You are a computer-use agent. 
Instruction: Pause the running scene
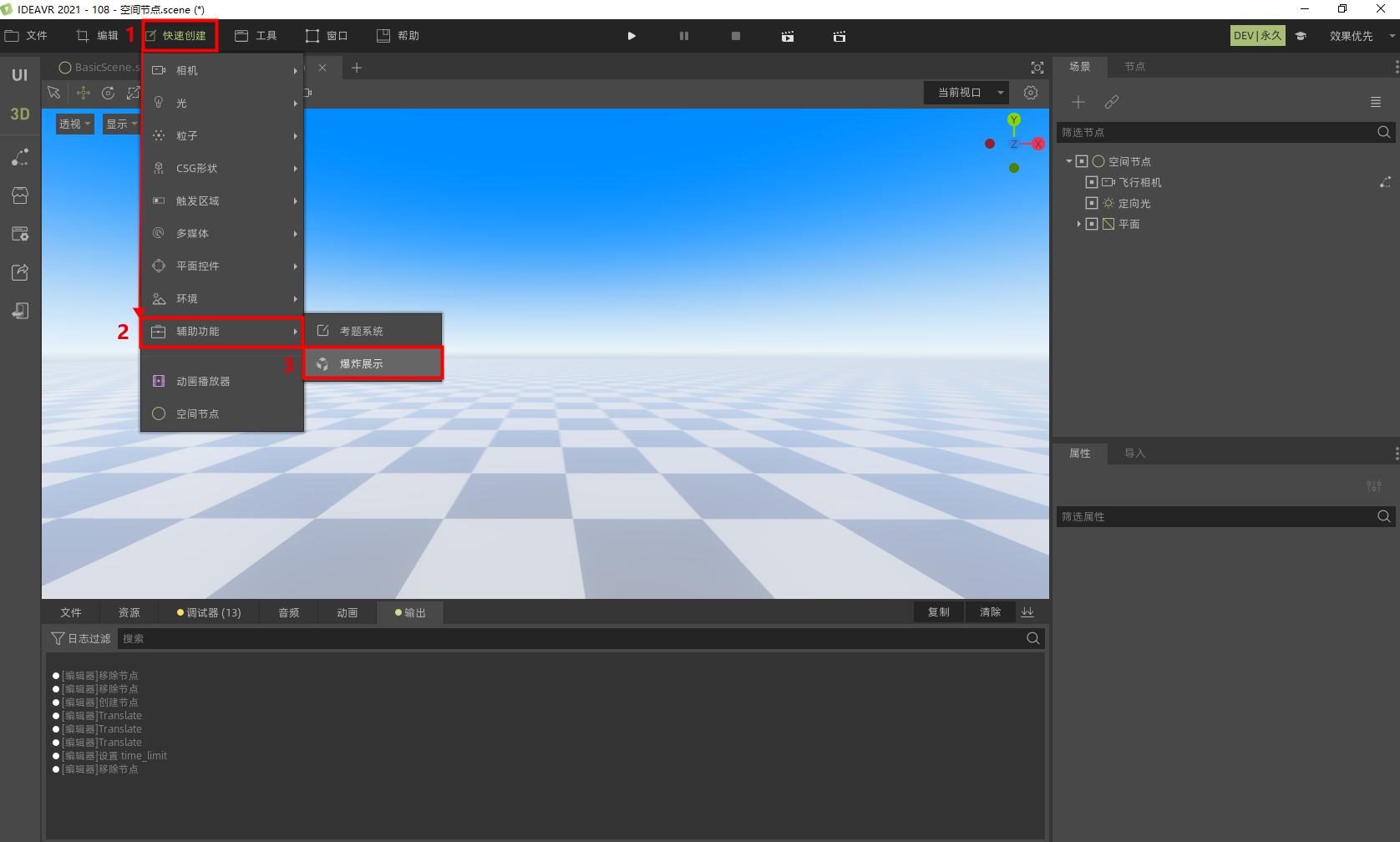(684, 36)
